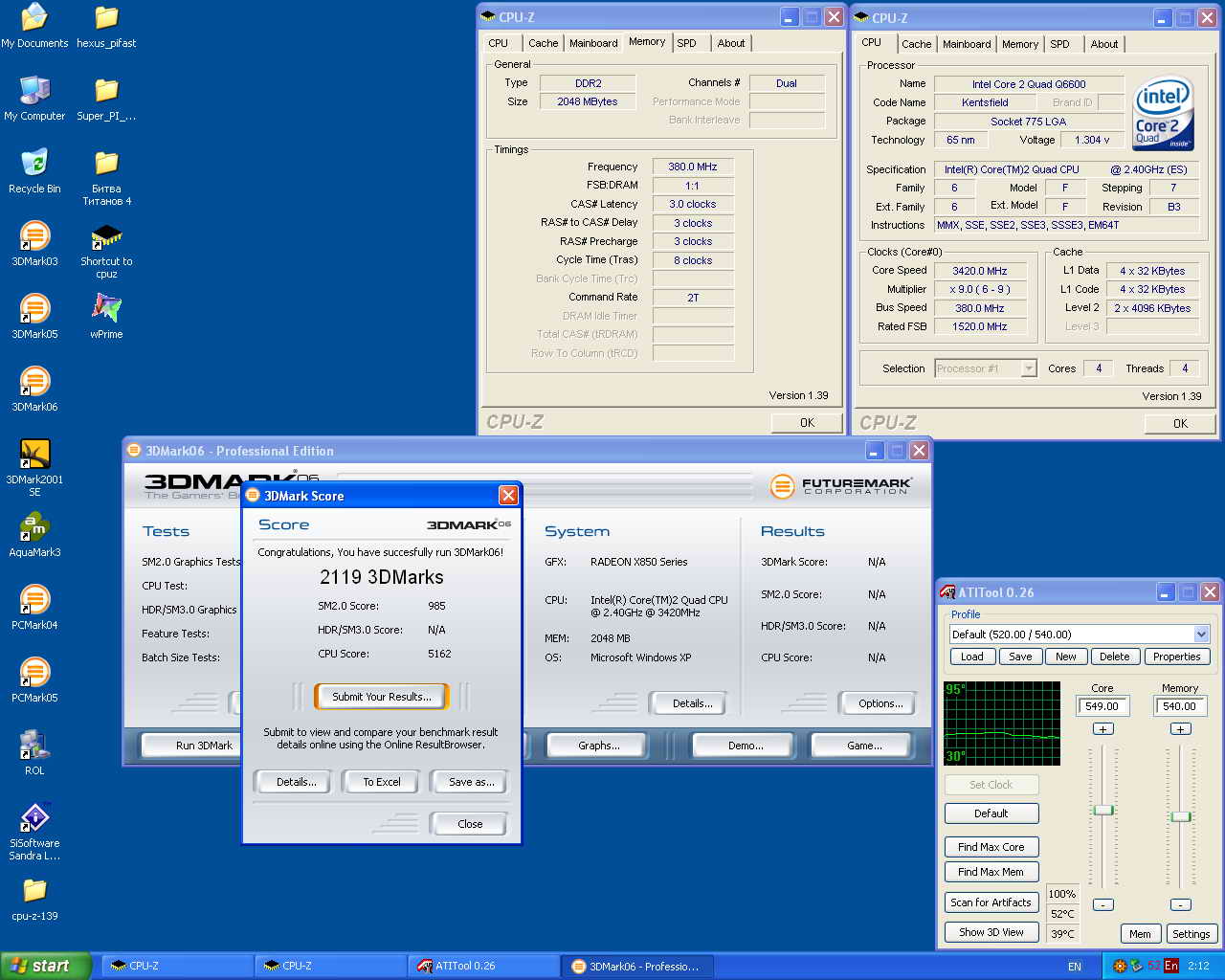Click Mem button in ATITool
The height and width of the screenshot is (980, 1225).
pos(1140,934)
